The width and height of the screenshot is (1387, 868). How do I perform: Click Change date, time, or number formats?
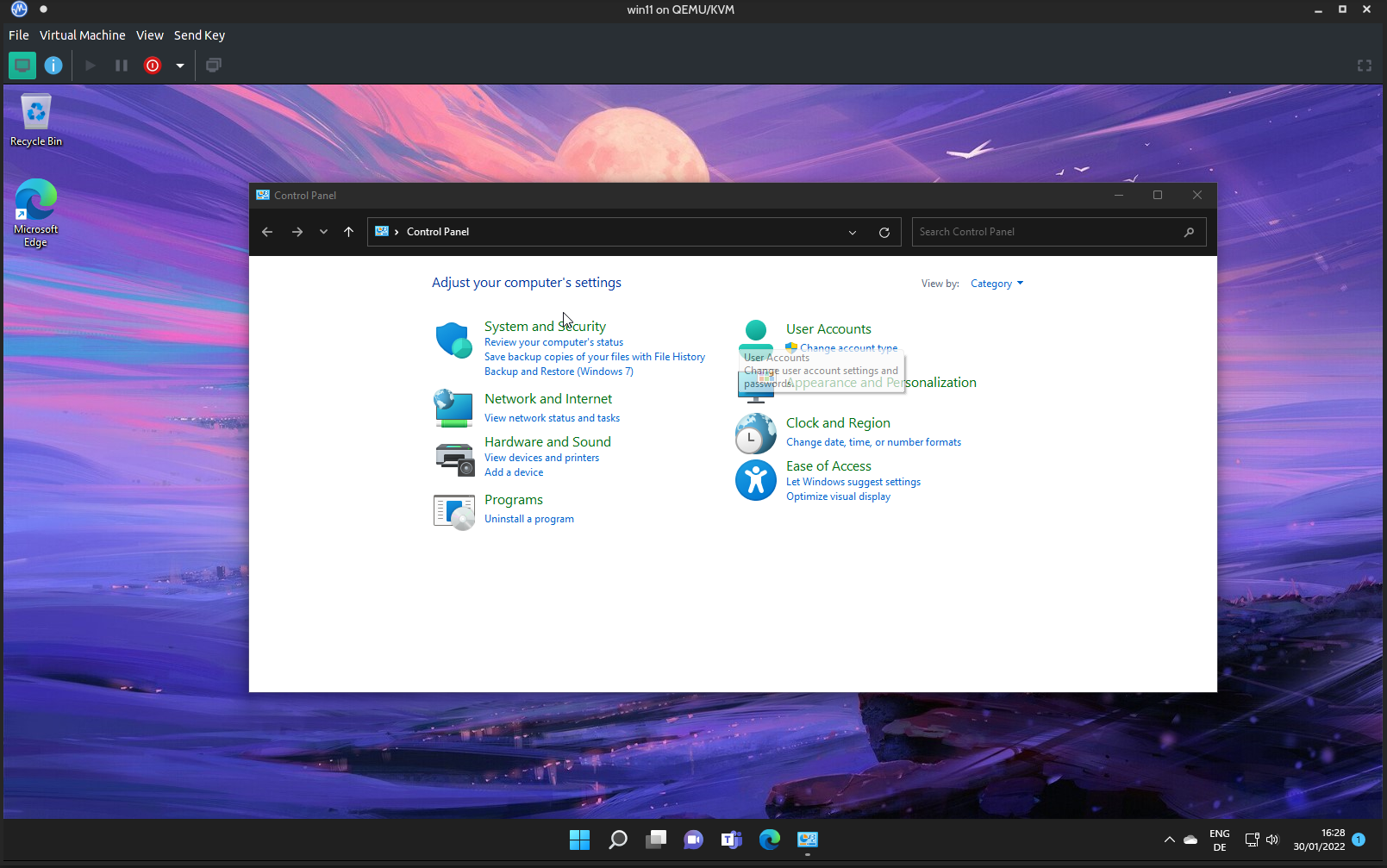click(x=873, y=442)
